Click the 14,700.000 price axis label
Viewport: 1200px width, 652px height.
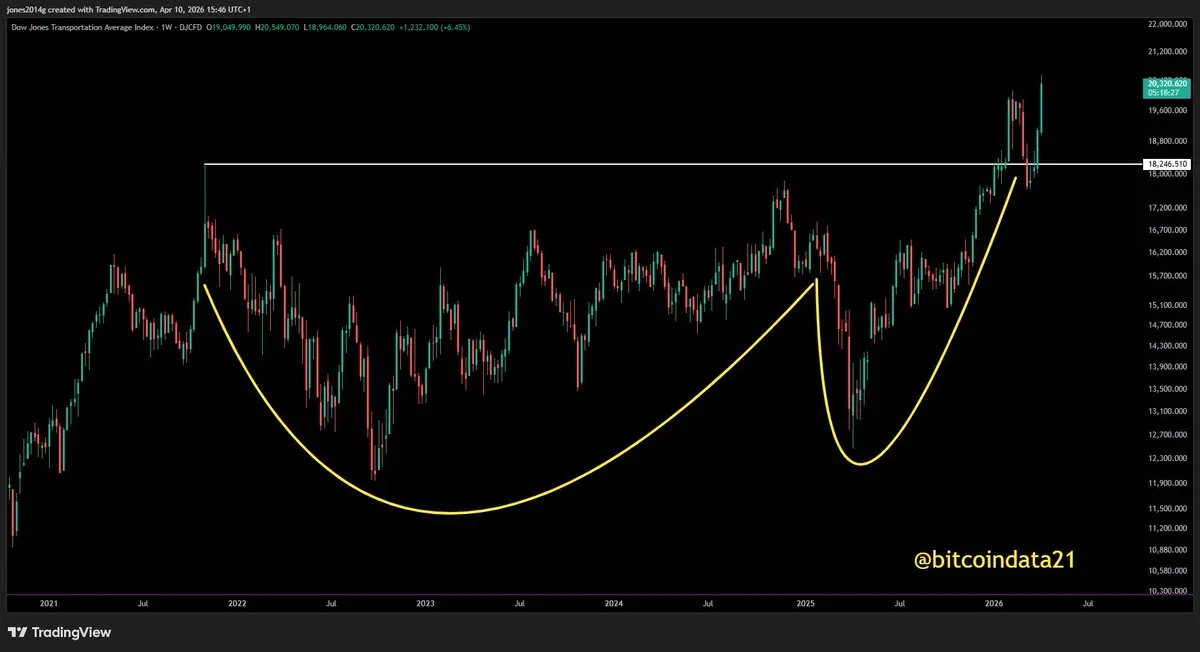(1167, 325)
